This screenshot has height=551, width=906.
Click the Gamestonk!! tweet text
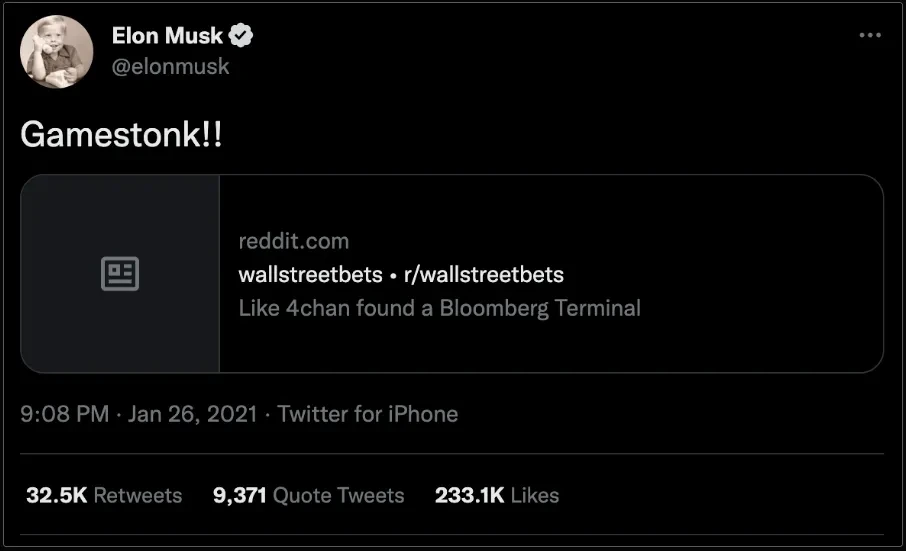(121, 135)
